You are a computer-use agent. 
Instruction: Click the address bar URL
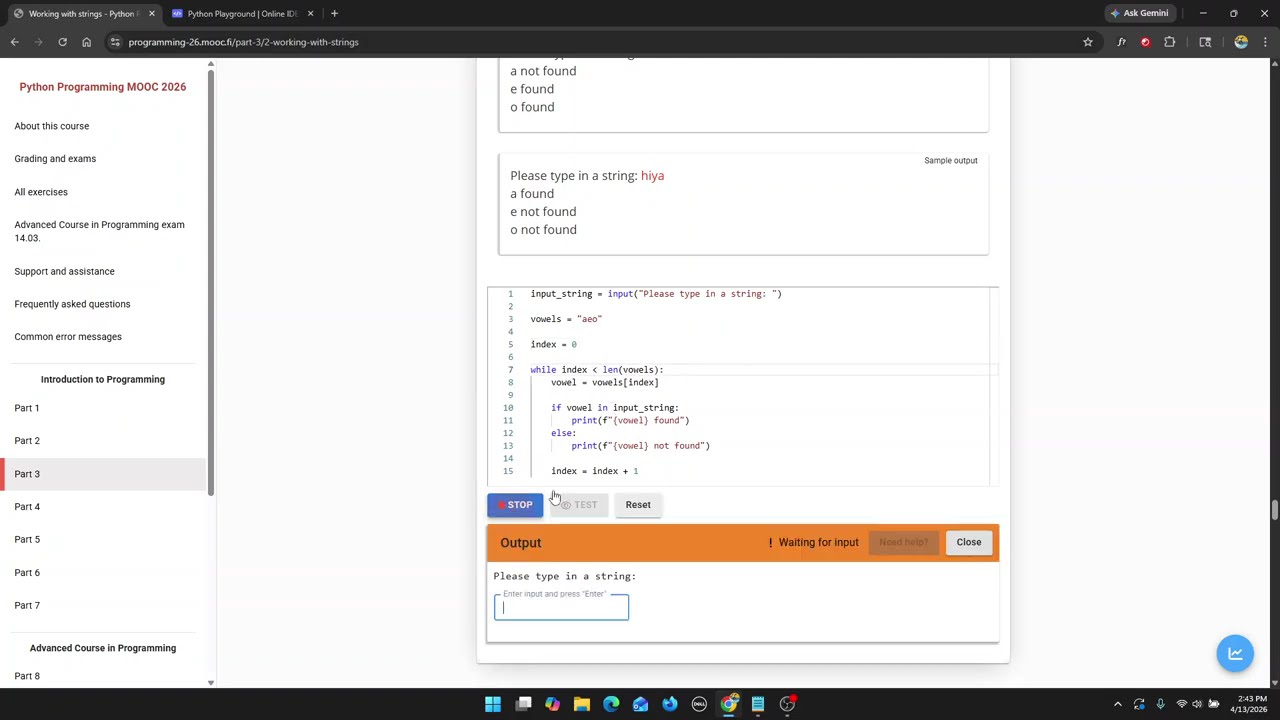click(x=243, y=42)
